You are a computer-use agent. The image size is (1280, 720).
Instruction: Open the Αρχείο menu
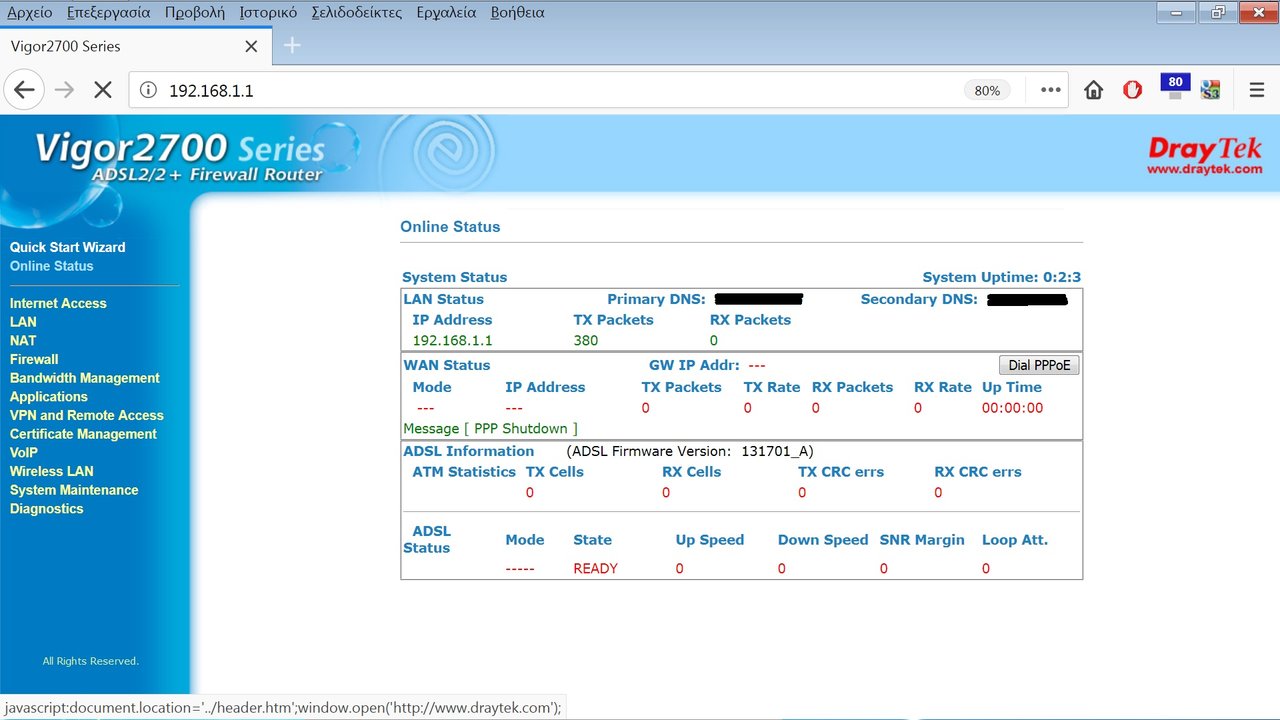[30, 12]
